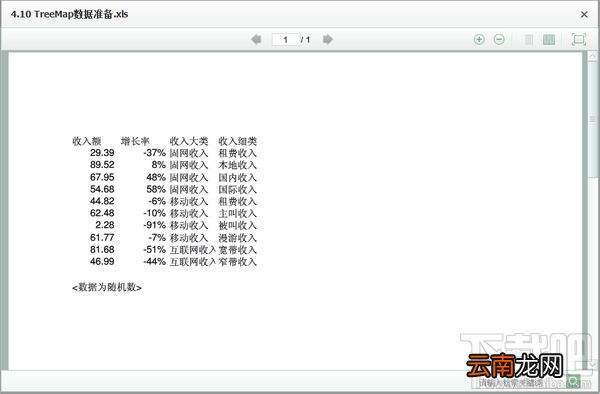Select the 增长率 header cell
The image size is (600, 394).
[135, 142]
